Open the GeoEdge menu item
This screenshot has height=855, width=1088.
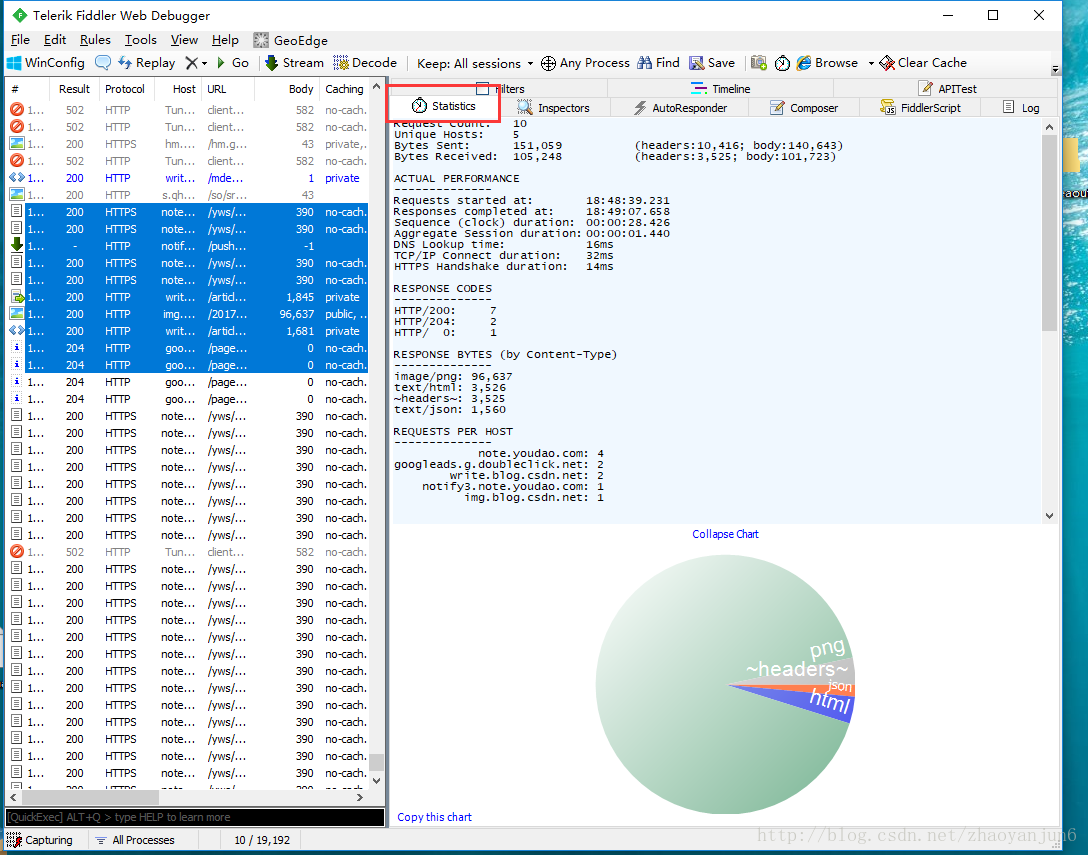pos(291,40)
